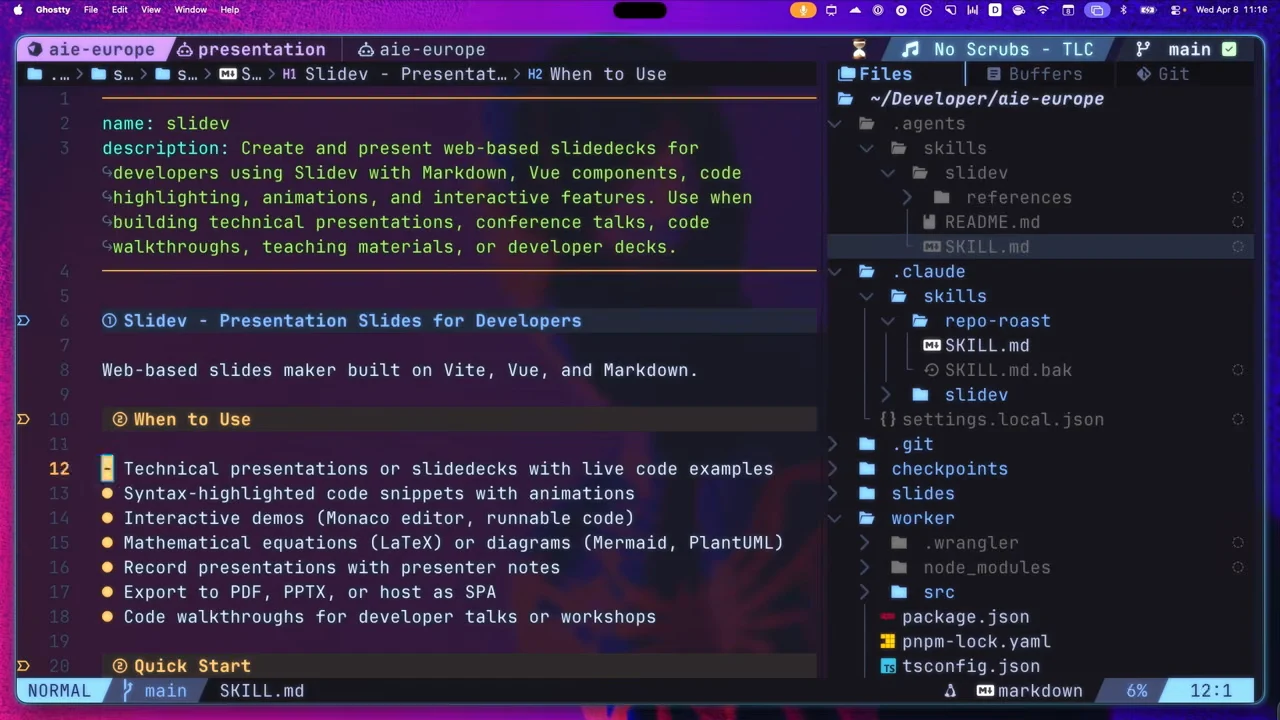Click the ~/Developer/aie-europe root folder

click(971, 99)
